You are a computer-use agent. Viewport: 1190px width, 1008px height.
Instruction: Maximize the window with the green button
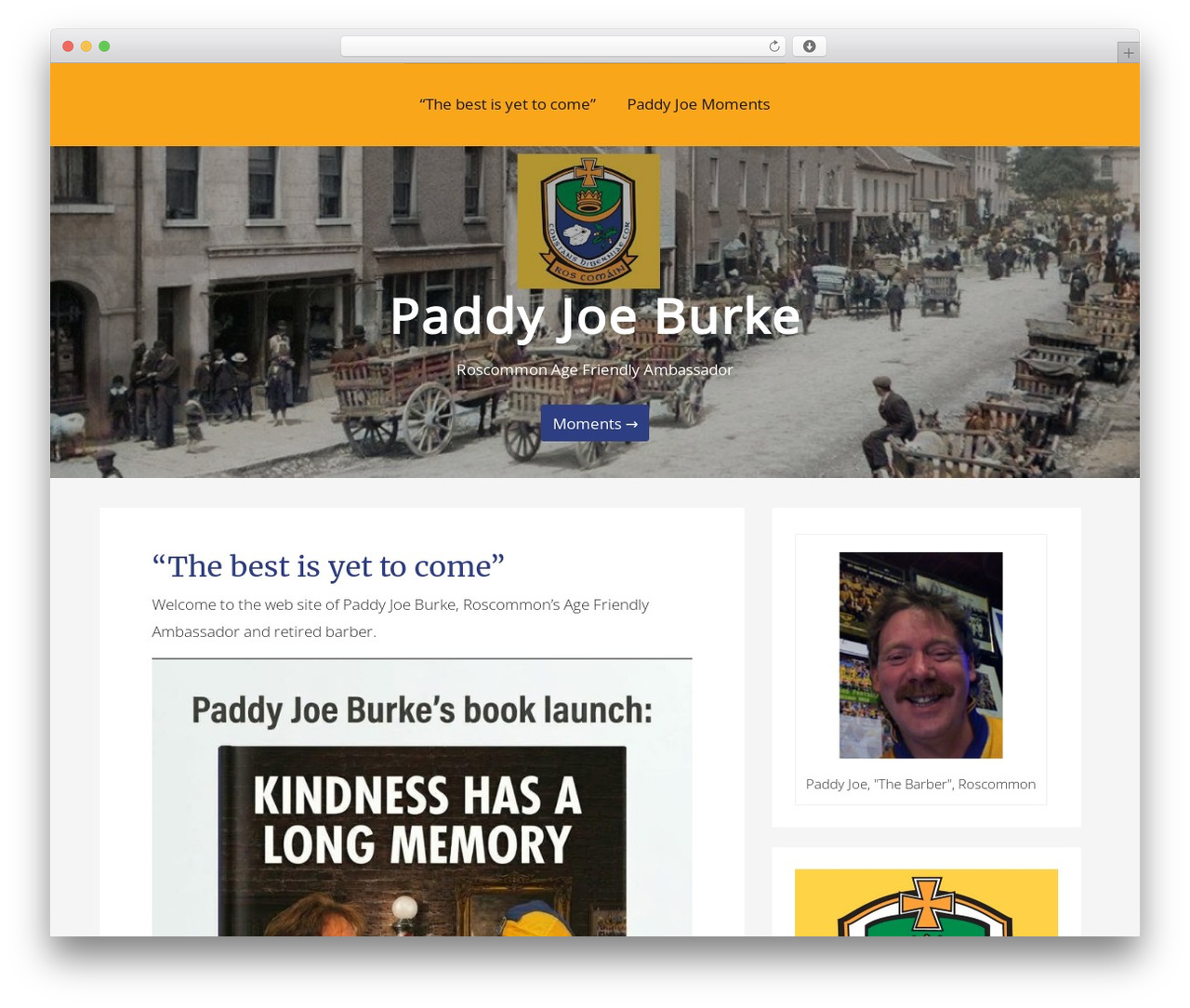click(x=104, y=46)
